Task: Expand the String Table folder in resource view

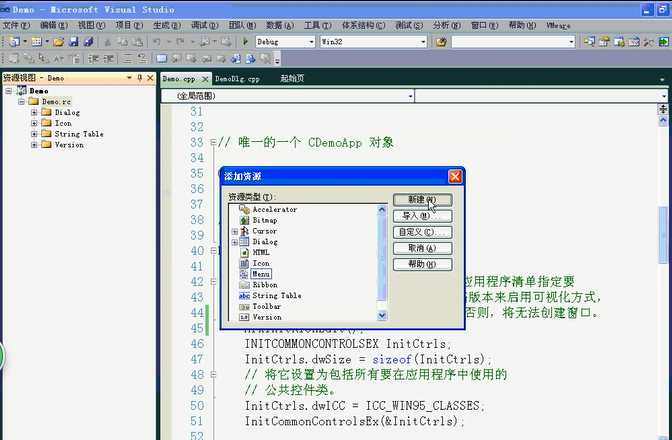Action: point(34,134)
